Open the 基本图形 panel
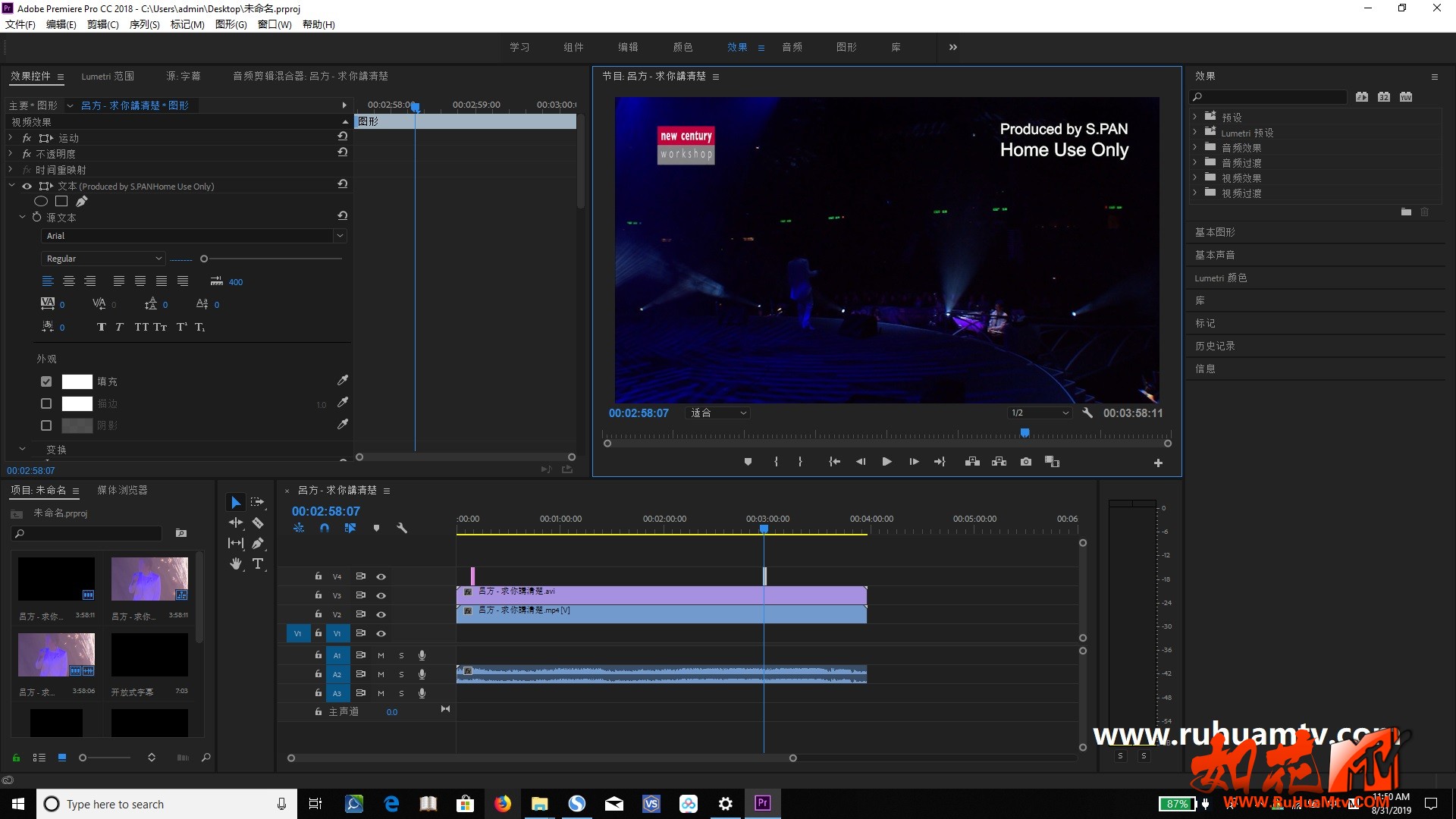This screenshot has width=1456, height=819. click(1215, 232)
